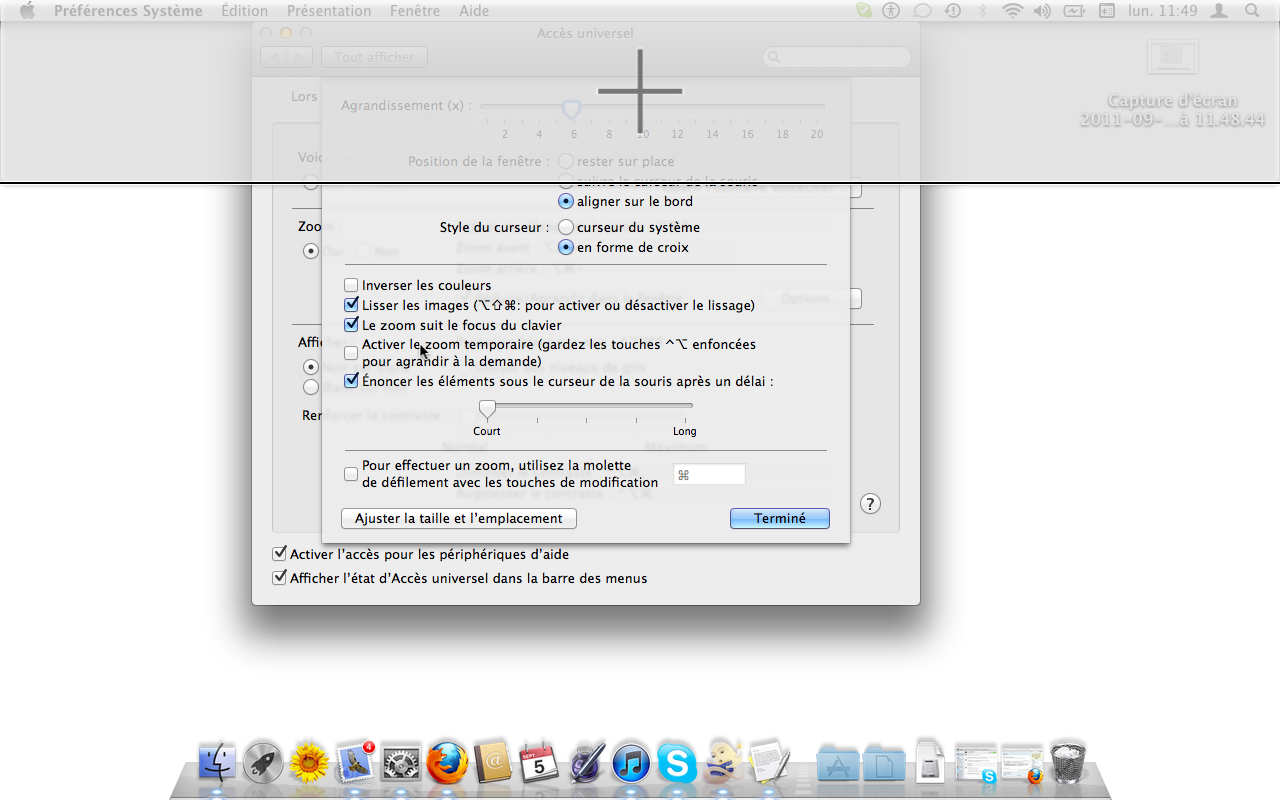This screenshot has width=1280, height=800.
Task: Open iCal calendar icon in Dock
Action: 539,765
